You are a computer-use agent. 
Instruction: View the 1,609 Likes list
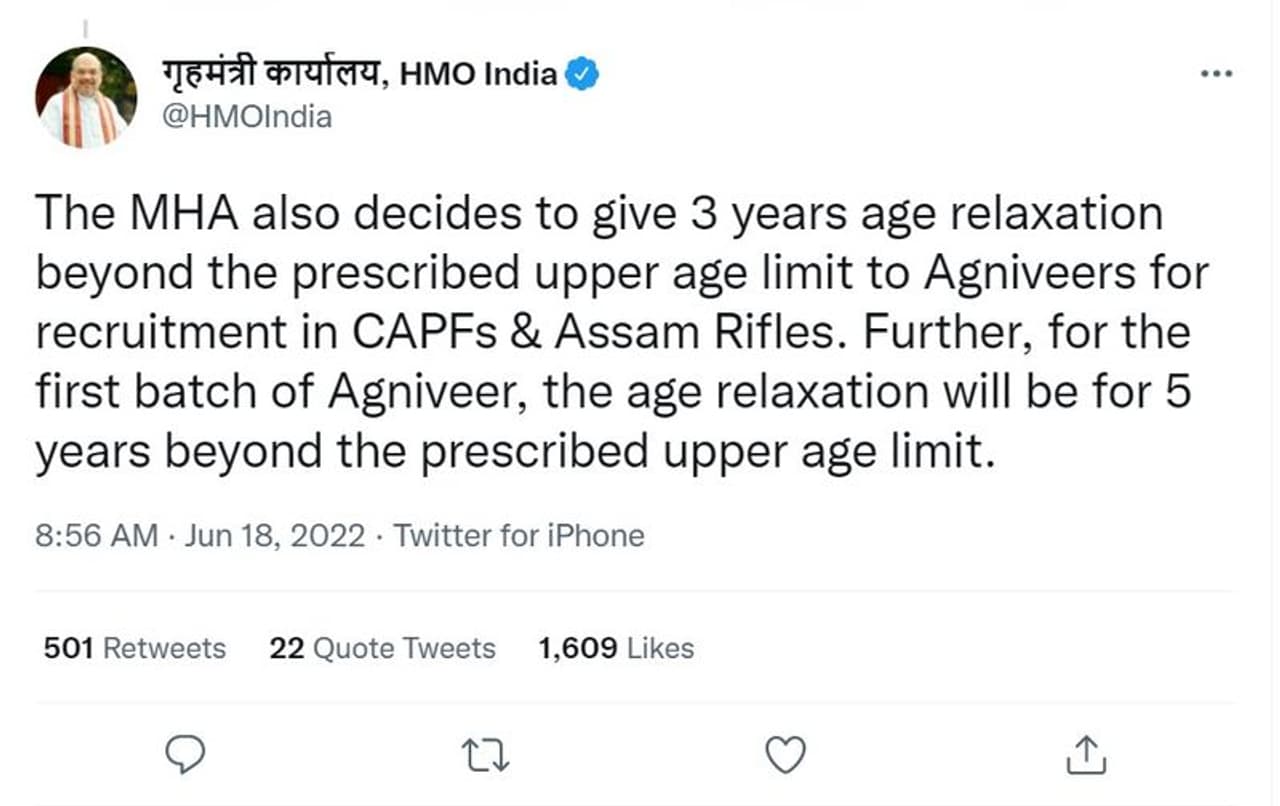(x=615, y=648)
